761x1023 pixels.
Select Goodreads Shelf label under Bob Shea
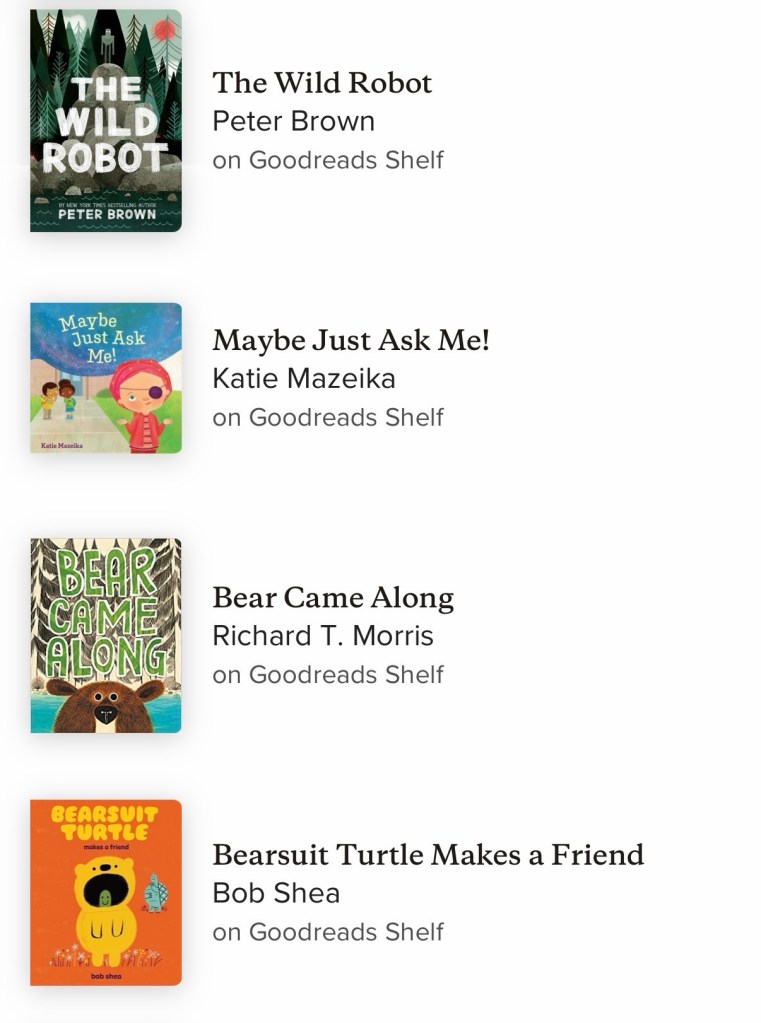328,931
